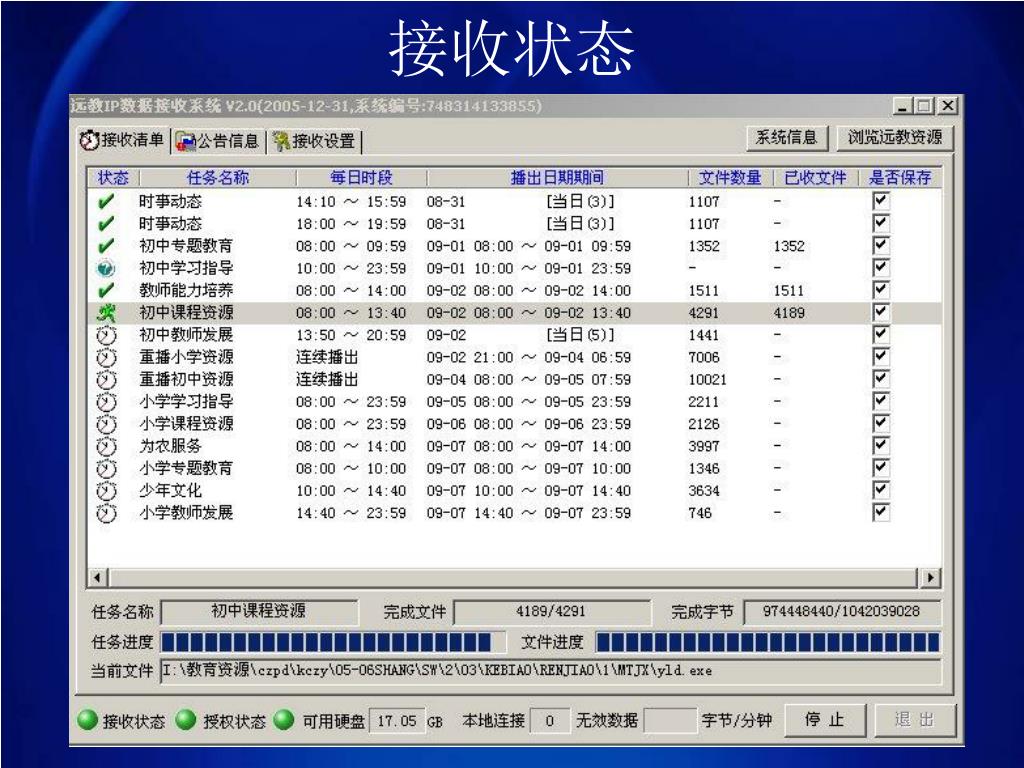Click the 任务进度 progress bar

pyautogui.click(x=326, y=642)
